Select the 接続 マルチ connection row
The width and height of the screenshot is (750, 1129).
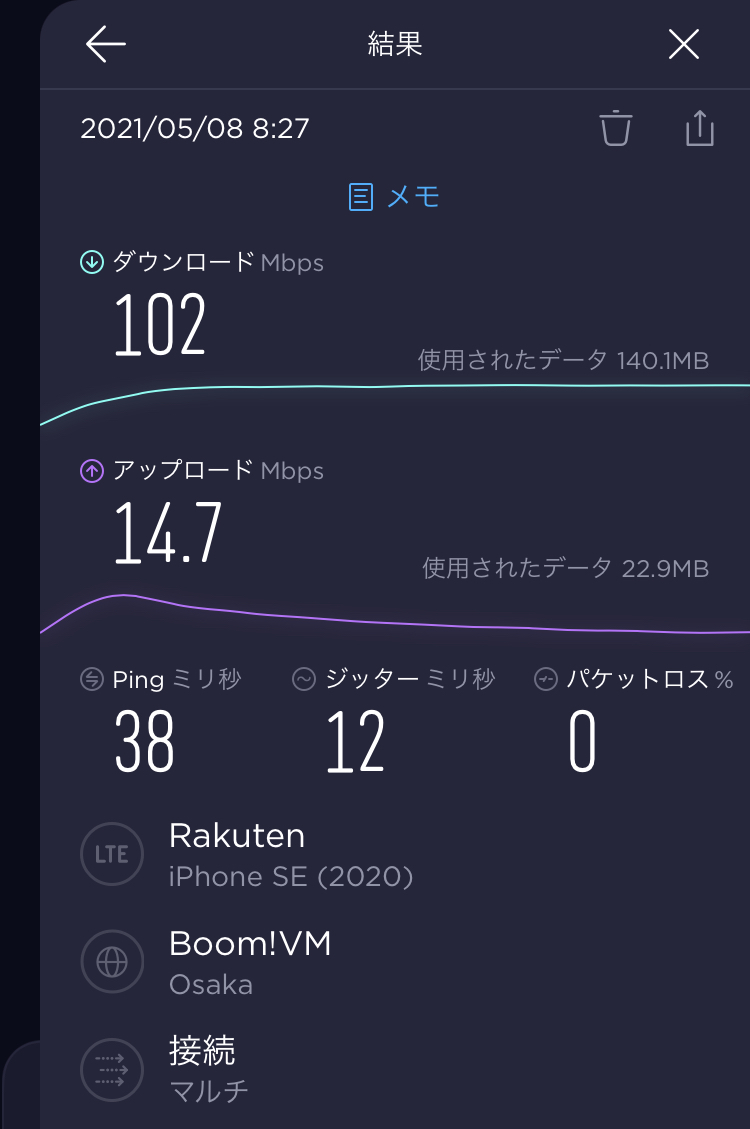[x=208, y=1069]
